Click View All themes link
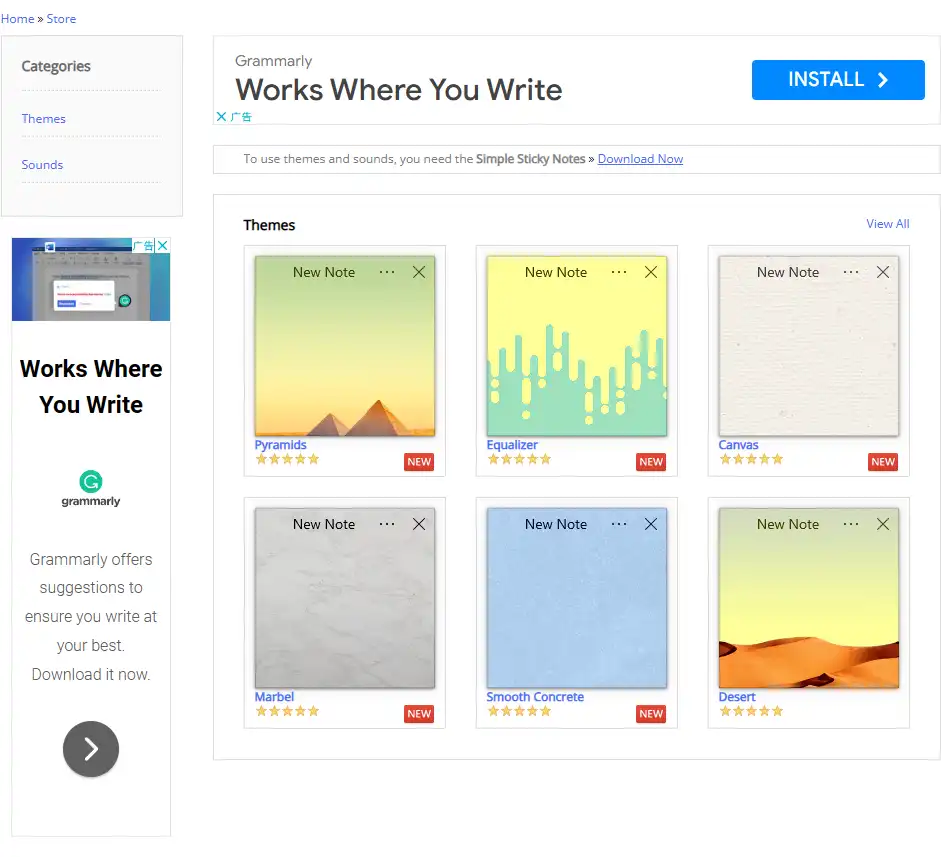Viewport: 941px width, 857px height. 887,224
